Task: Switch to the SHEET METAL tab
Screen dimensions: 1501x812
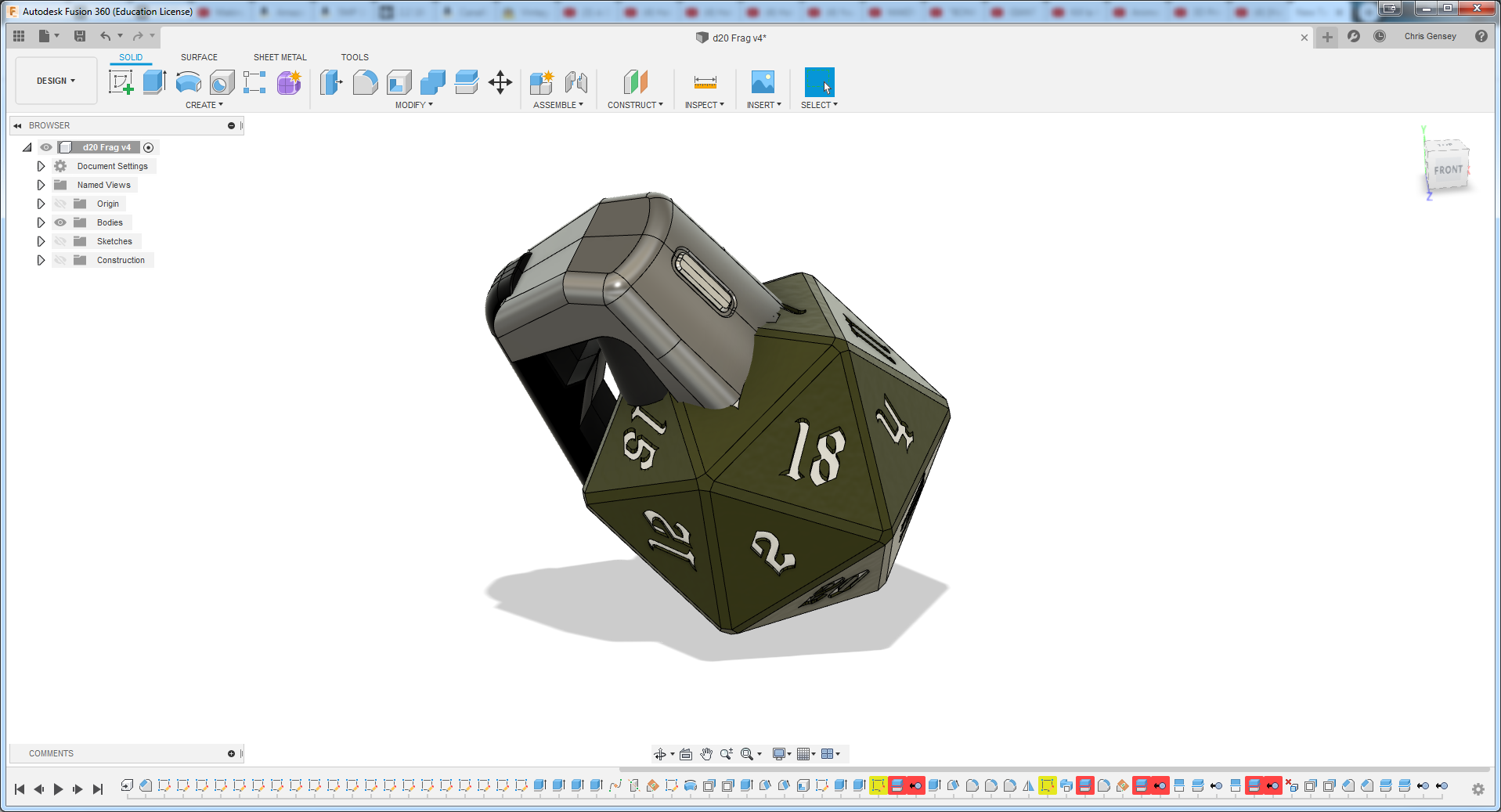Action: coord(280,56)
